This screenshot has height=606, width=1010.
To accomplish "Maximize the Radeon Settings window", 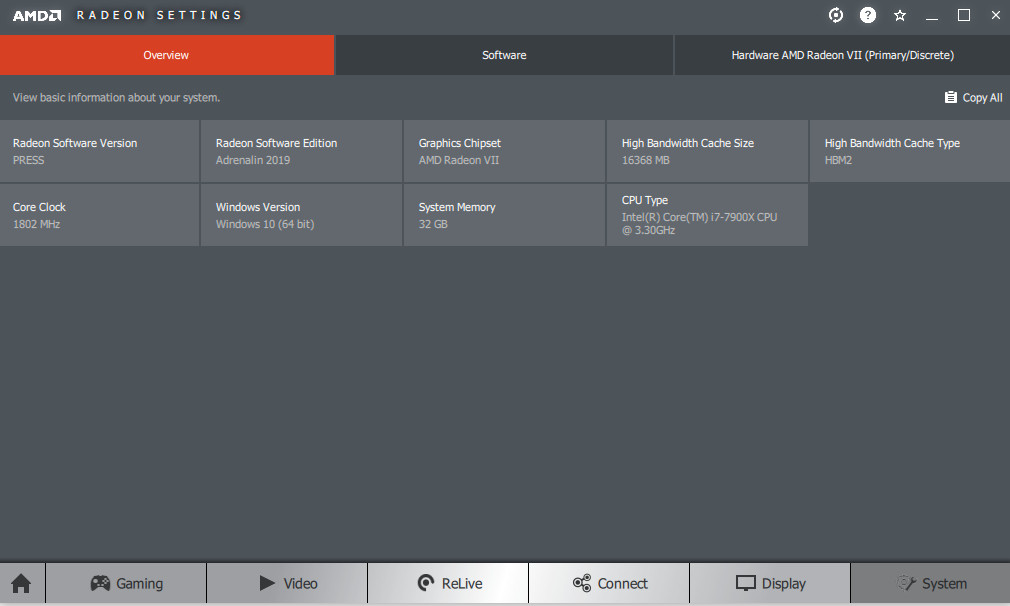I will tap(964, 15).
